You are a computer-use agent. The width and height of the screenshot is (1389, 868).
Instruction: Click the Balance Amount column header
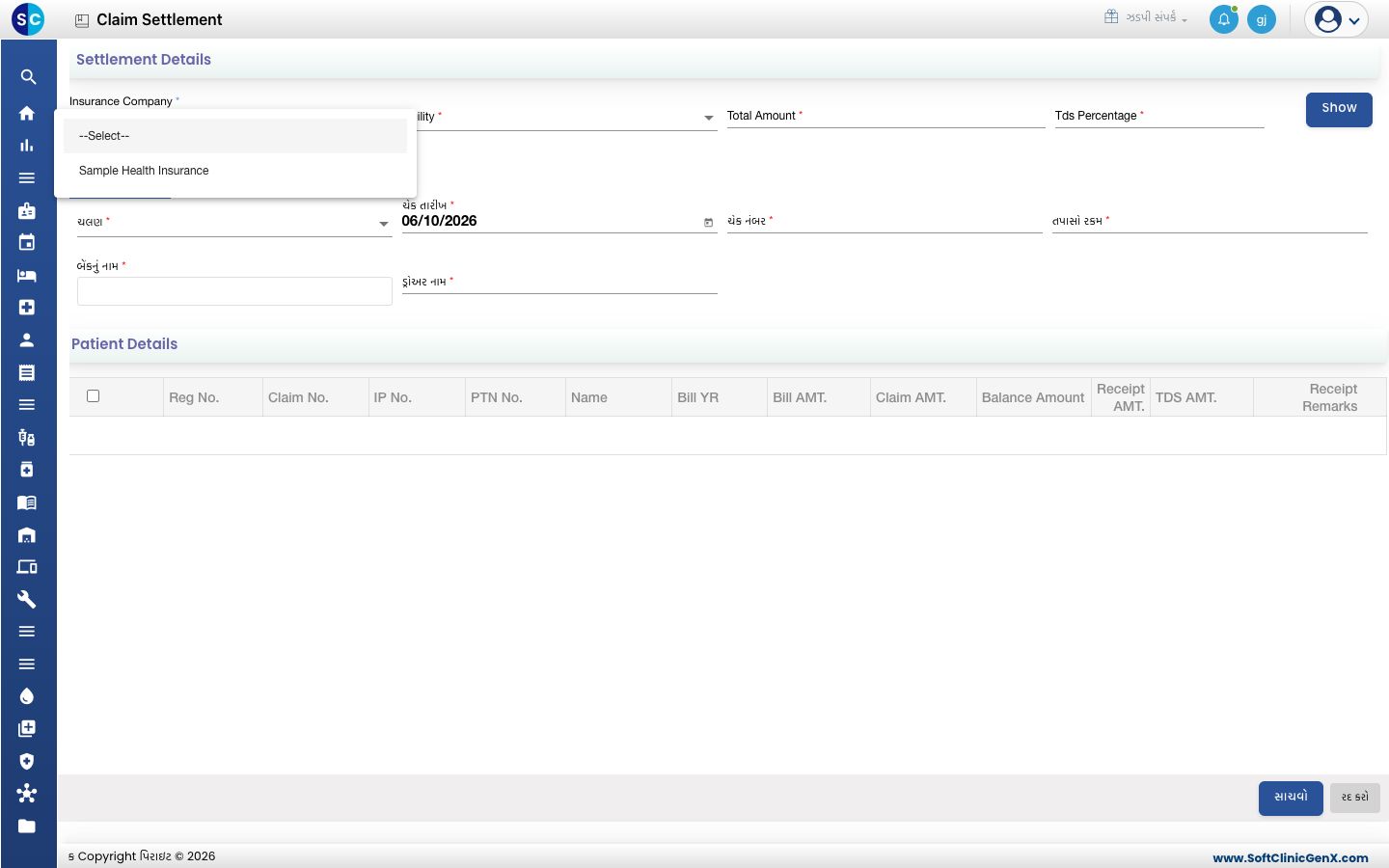point(1033,397)
